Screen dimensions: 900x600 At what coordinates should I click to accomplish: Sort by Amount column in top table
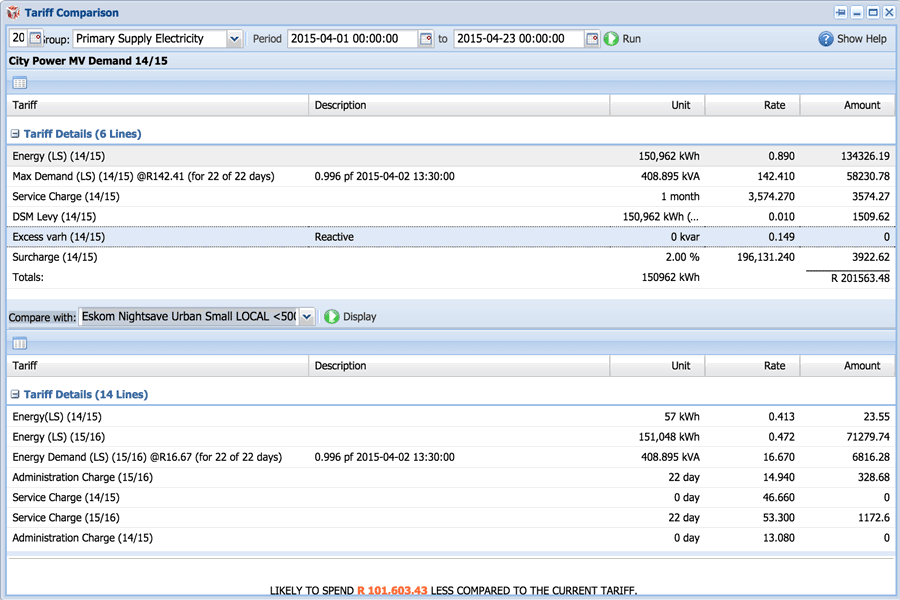coord(848,105)
